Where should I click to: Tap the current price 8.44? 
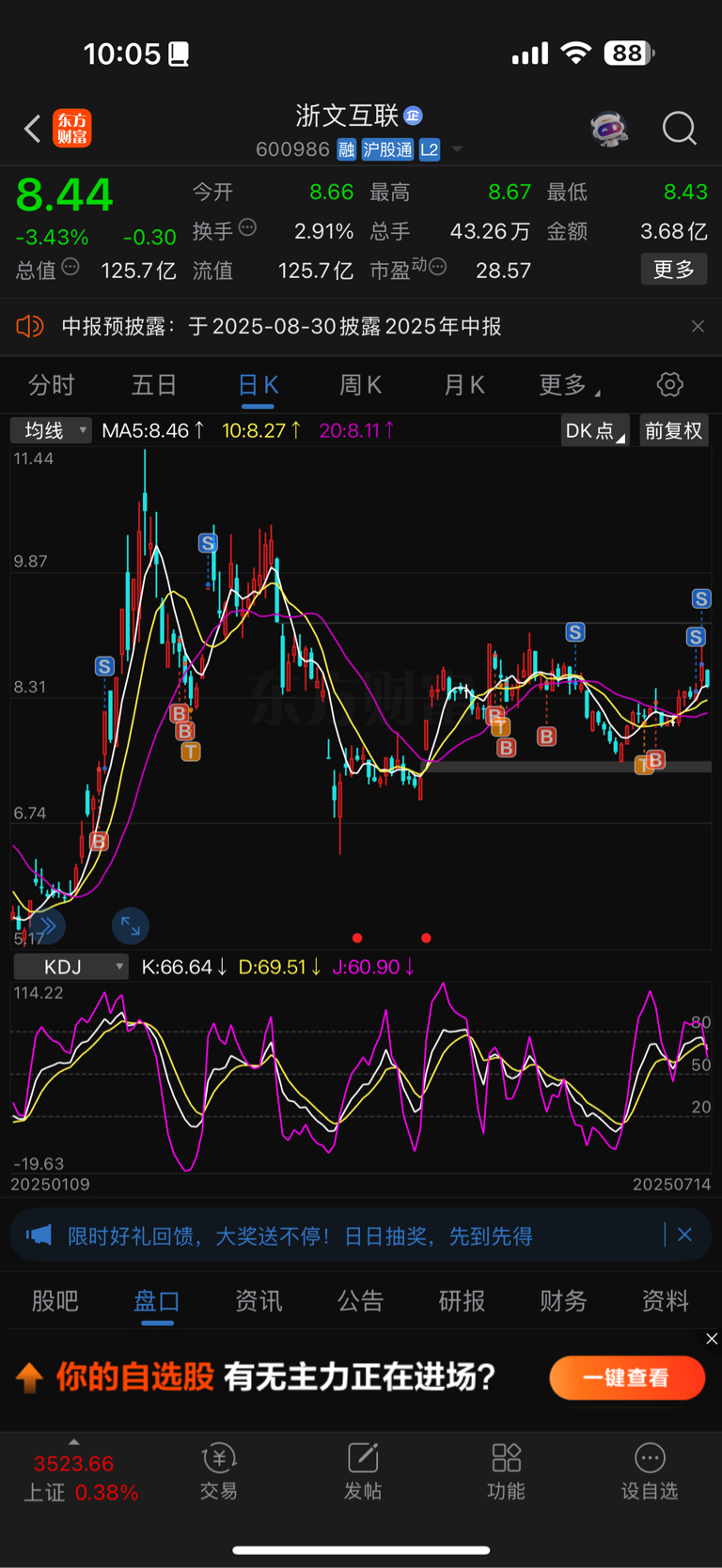64,194
